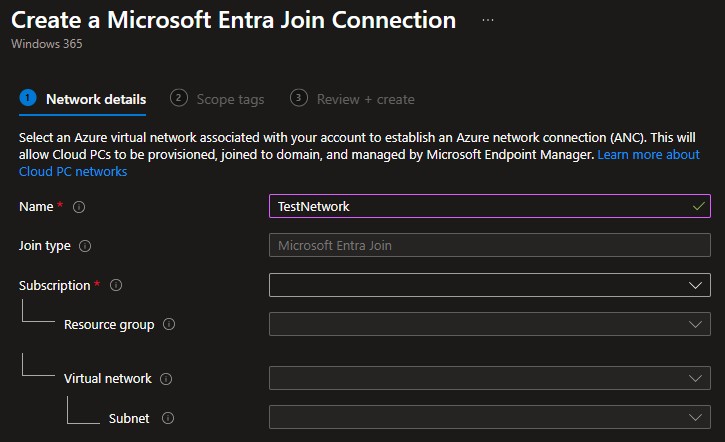Viewport: 725px width, 442px height.
Task: Click the Resource group info icon
Action: pos(169,325)
